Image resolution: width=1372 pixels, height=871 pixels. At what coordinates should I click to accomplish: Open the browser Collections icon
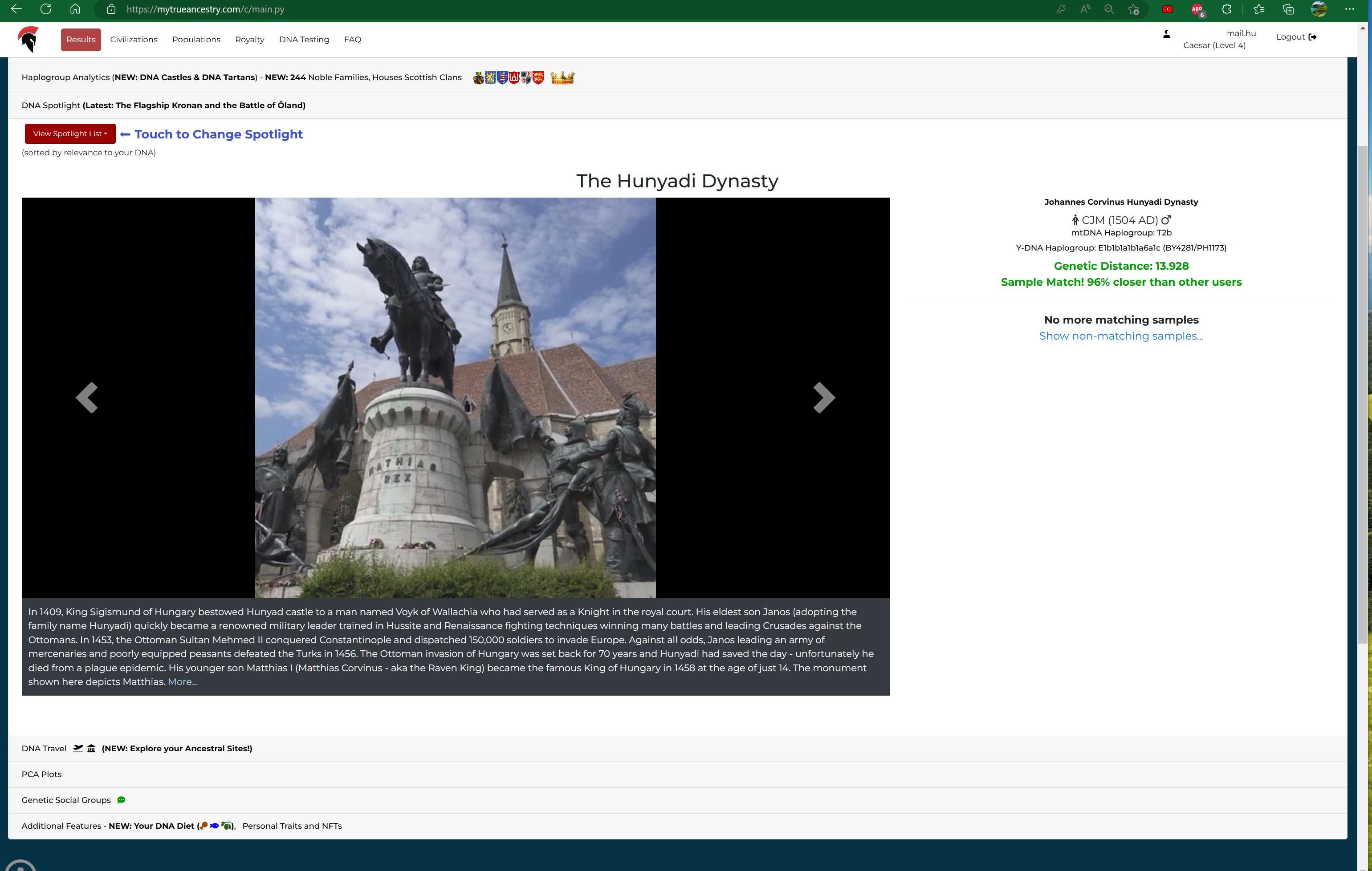1288,10
